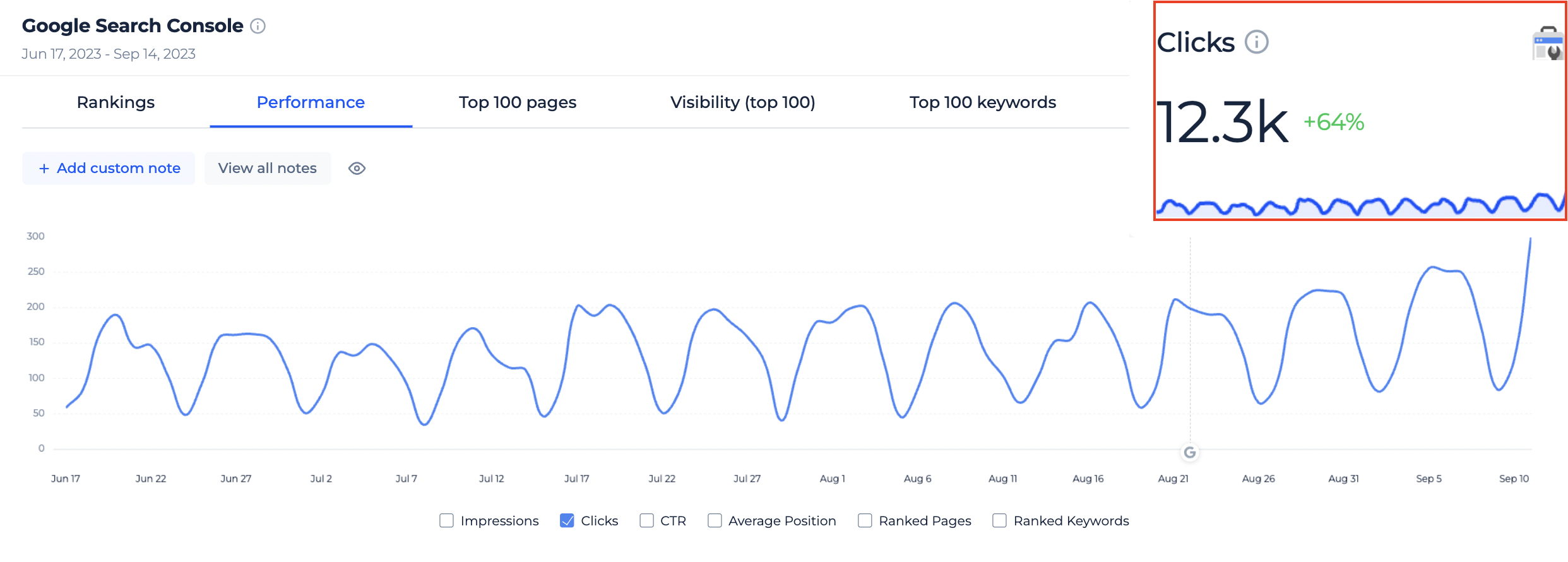This screenshot has height=562, width=1568.
Task: Click Add custom note button
Action: 109,169
